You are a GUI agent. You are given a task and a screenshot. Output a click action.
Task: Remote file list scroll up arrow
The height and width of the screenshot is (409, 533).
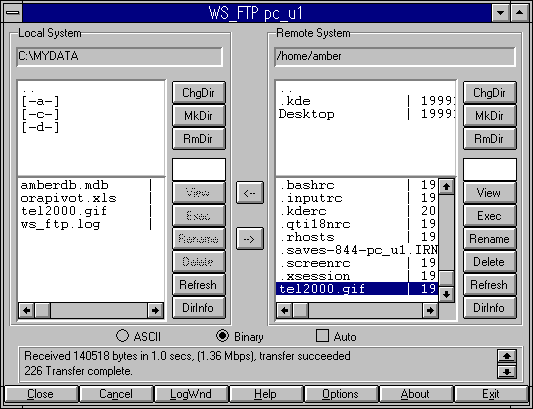tap(446, 186)
